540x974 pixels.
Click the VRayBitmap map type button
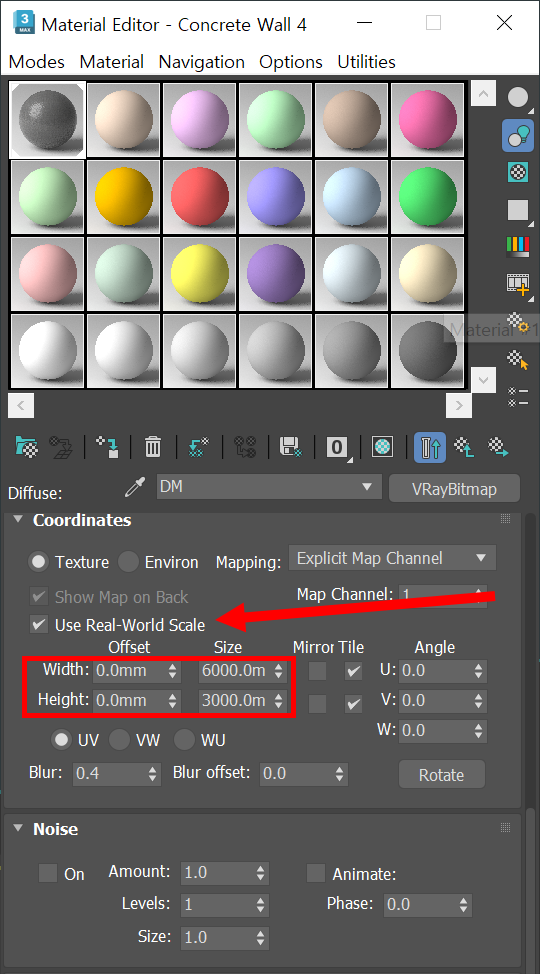point(454,489)
